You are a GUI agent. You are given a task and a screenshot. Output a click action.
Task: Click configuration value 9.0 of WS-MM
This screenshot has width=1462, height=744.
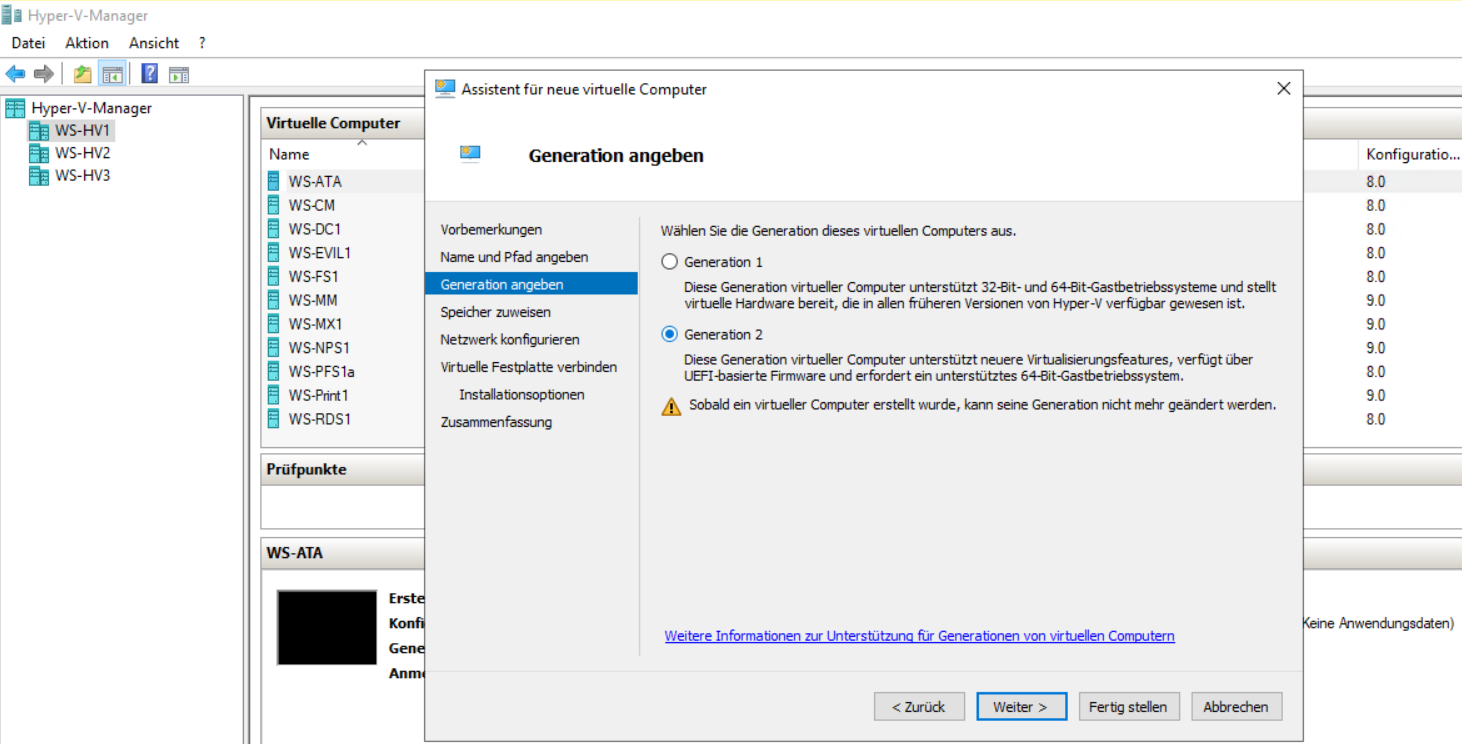pos(1376,300)
